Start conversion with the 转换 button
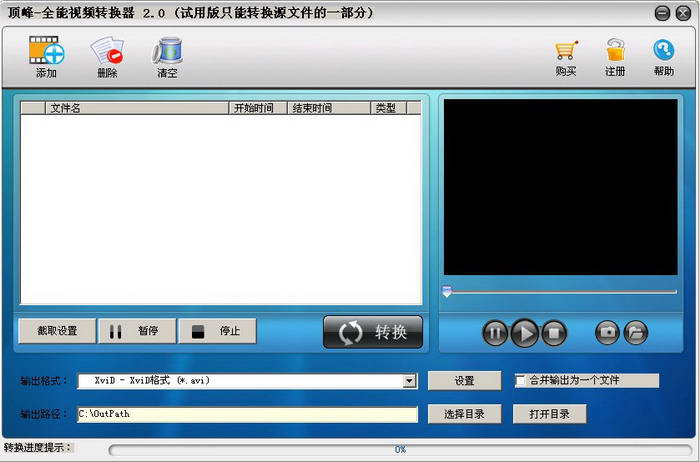This screenshot has height=462, width=700. pos(373,332)
